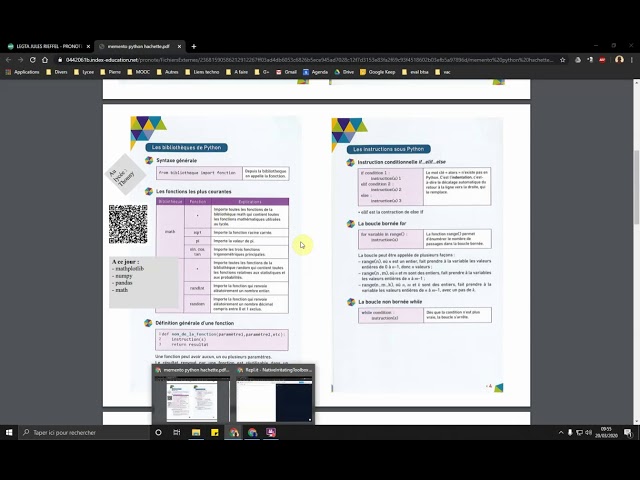Click the second Chrome taskbar icon
The image size is (640, 480).
252,432
